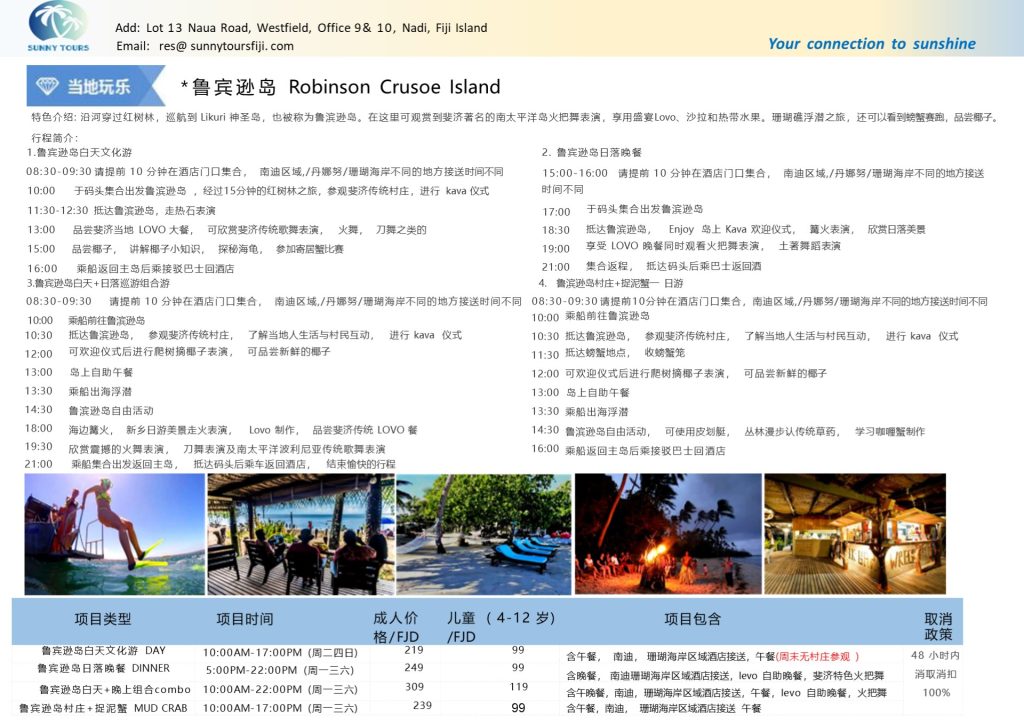Click the 18:00 line starting with 海边篝火
This screenshot has height=724, width=1024.
coord(221,430)
